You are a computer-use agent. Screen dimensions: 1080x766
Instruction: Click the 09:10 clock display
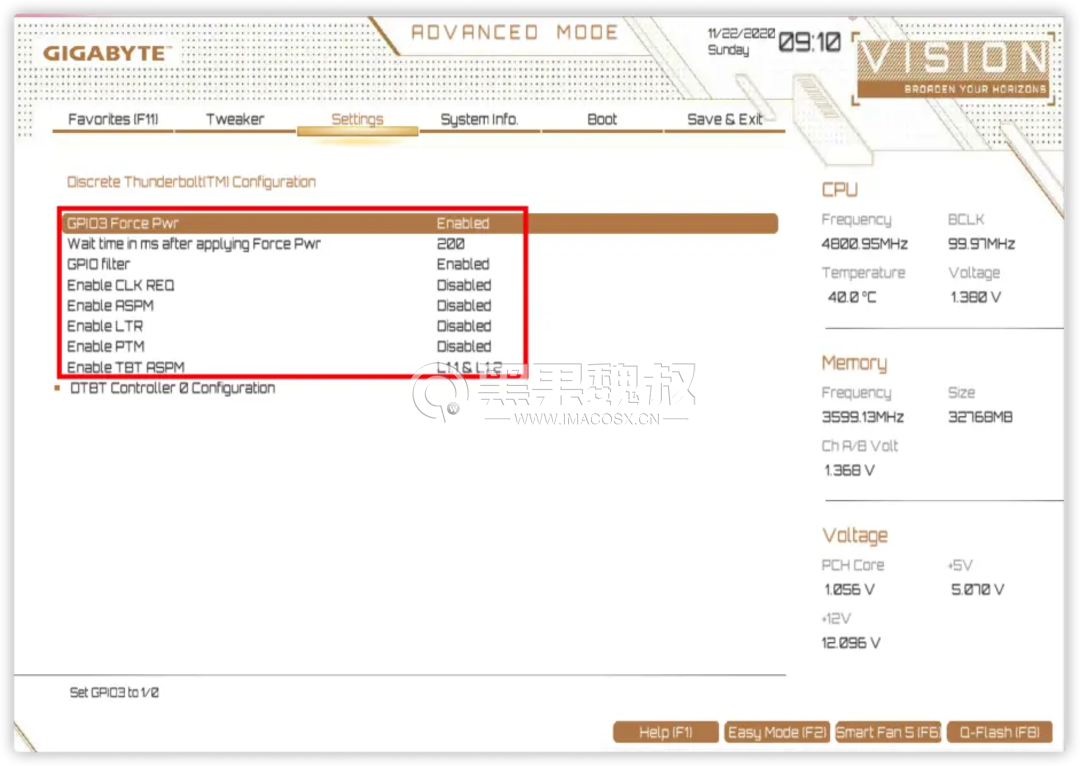pyautogui.click(x=809, y=43)
